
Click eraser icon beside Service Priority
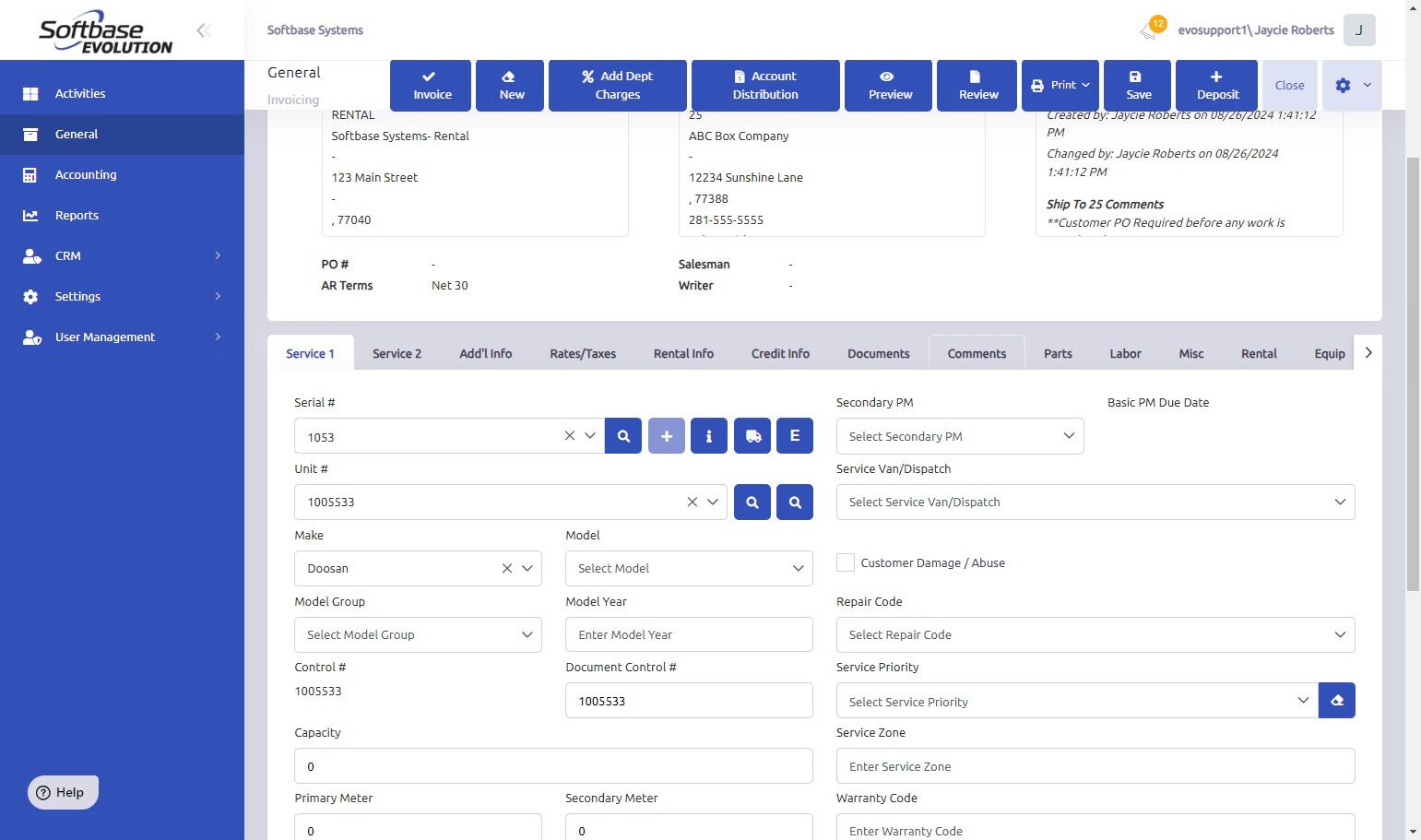[1337, 701]
